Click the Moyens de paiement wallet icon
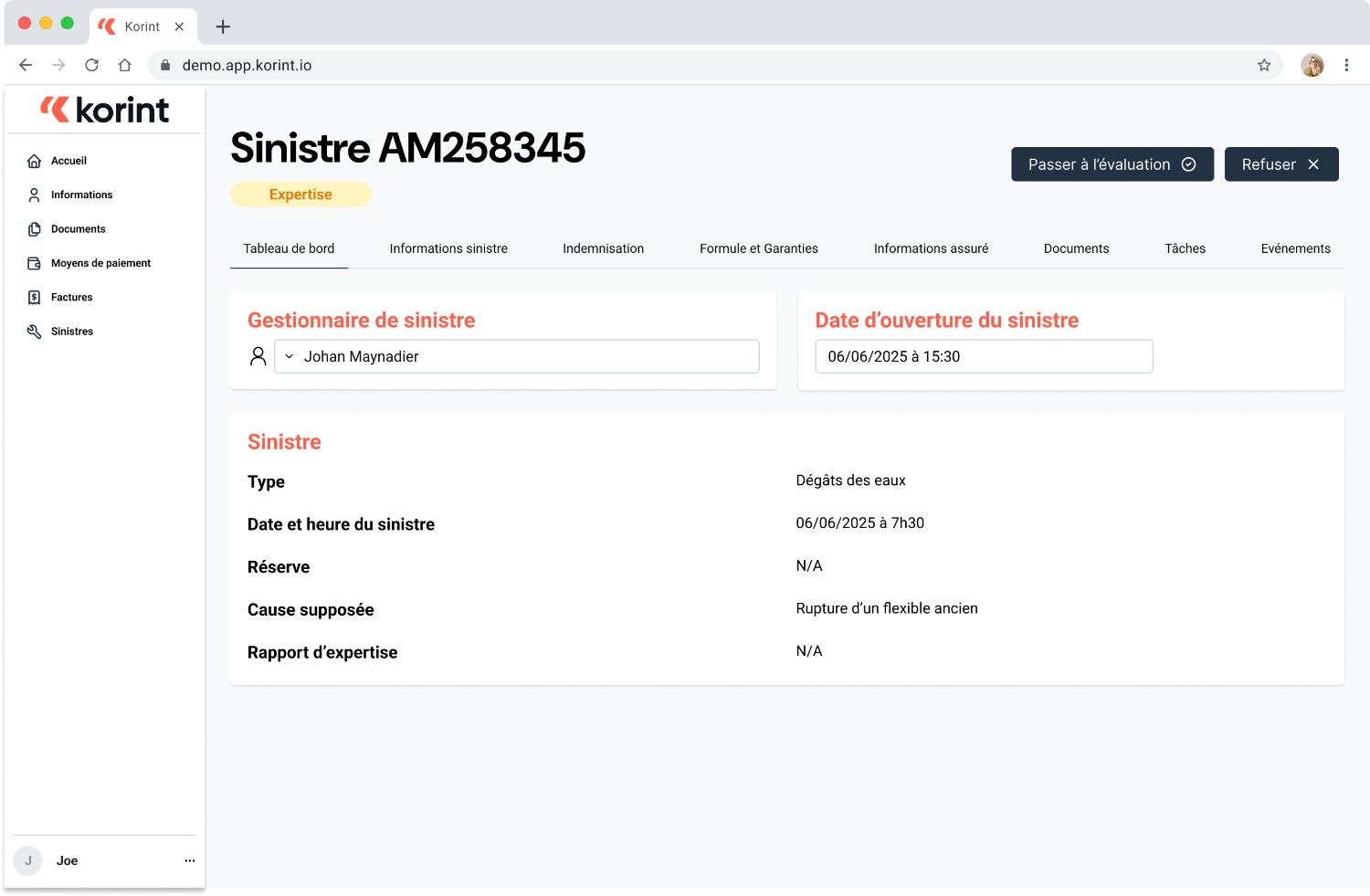Image resolution: width=1370 pixels, height=896 pixels. point(34,263)
